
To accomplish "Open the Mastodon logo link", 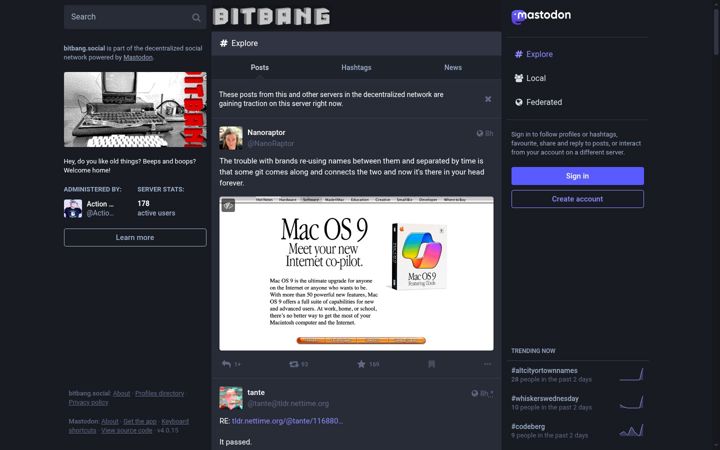I will (541, 16).
